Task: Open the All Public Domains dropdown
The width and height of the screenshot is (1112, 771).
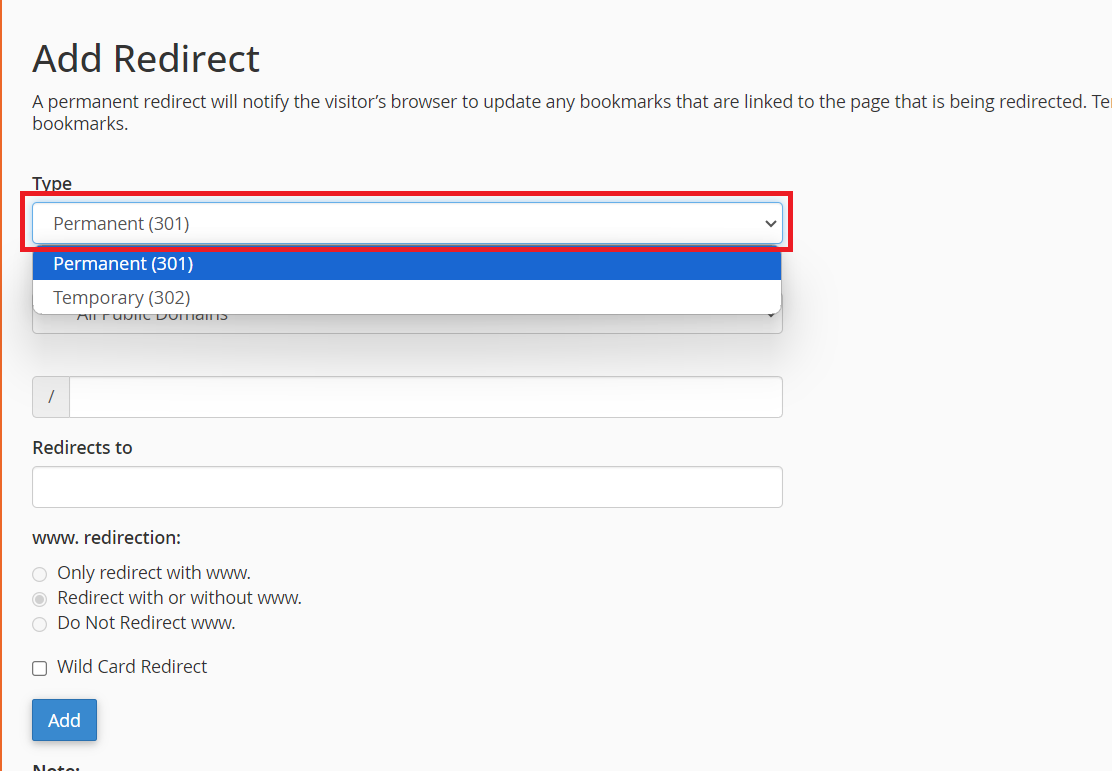Action: (407, 314)
